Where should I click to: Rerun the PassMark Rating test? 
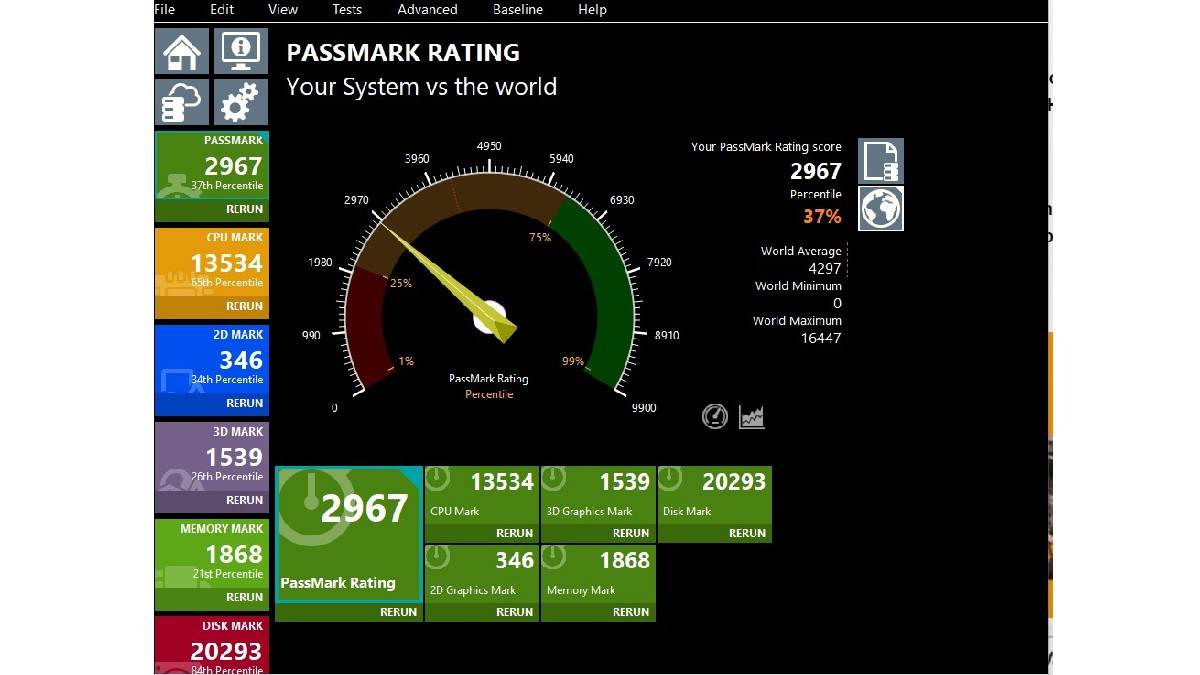[x=399, y=611]
